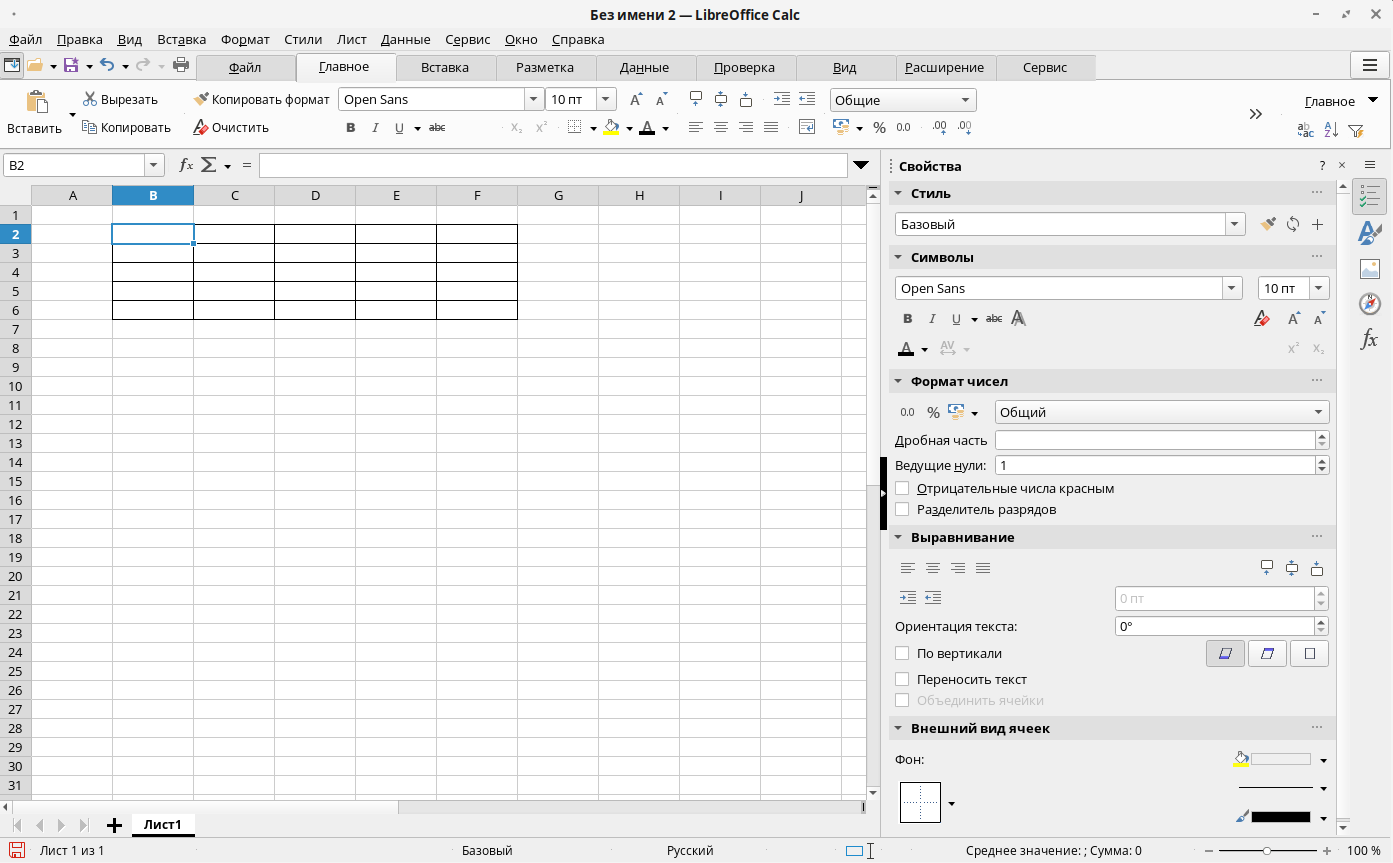Switch to the Разметка ribbon tab

(545, 68)
